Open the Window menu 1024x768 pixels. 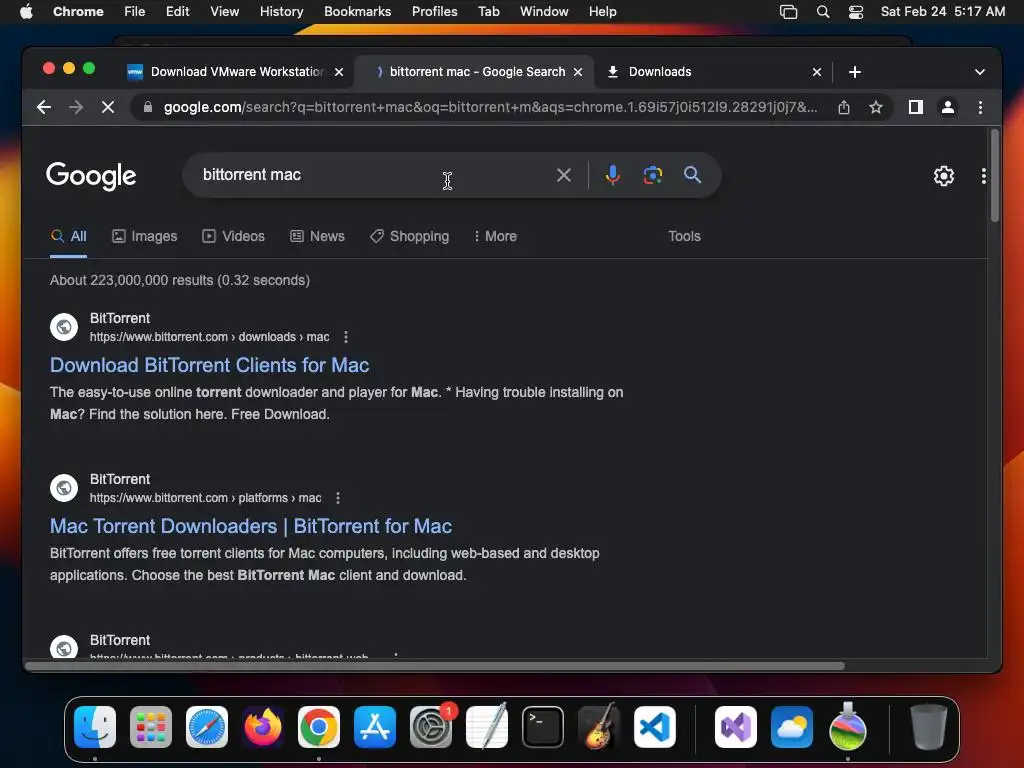544,12
